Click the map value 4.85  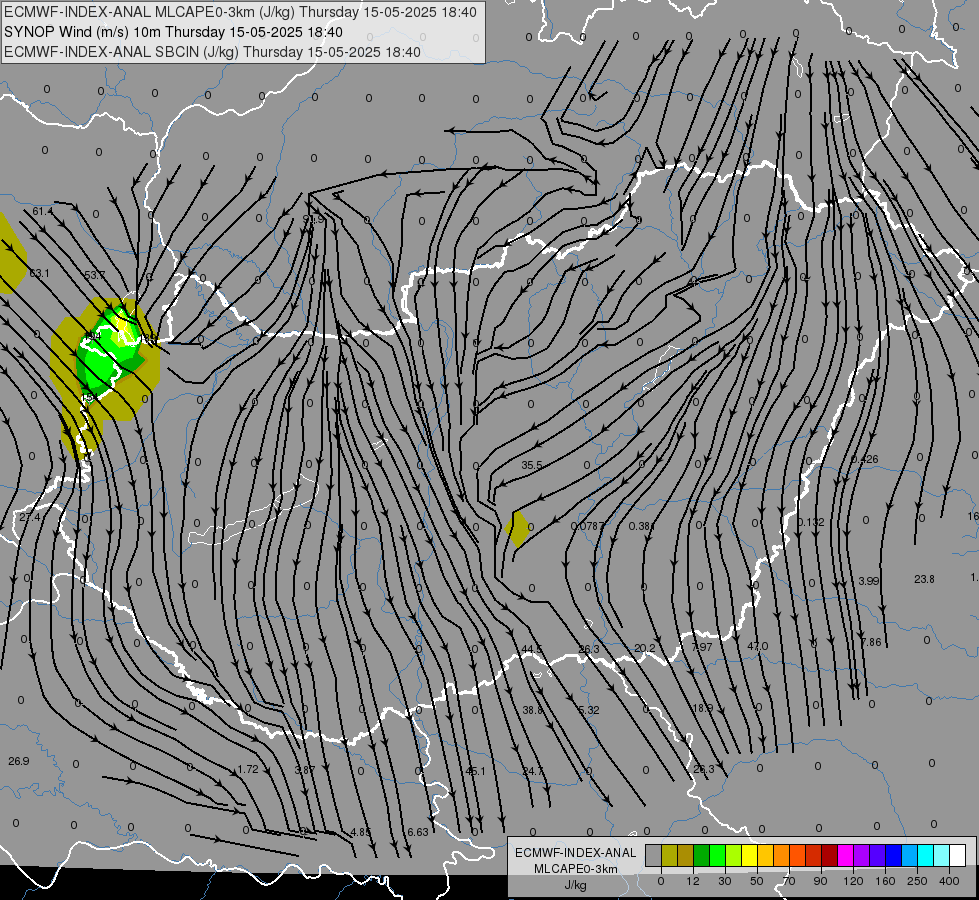(x=360, y=832)
